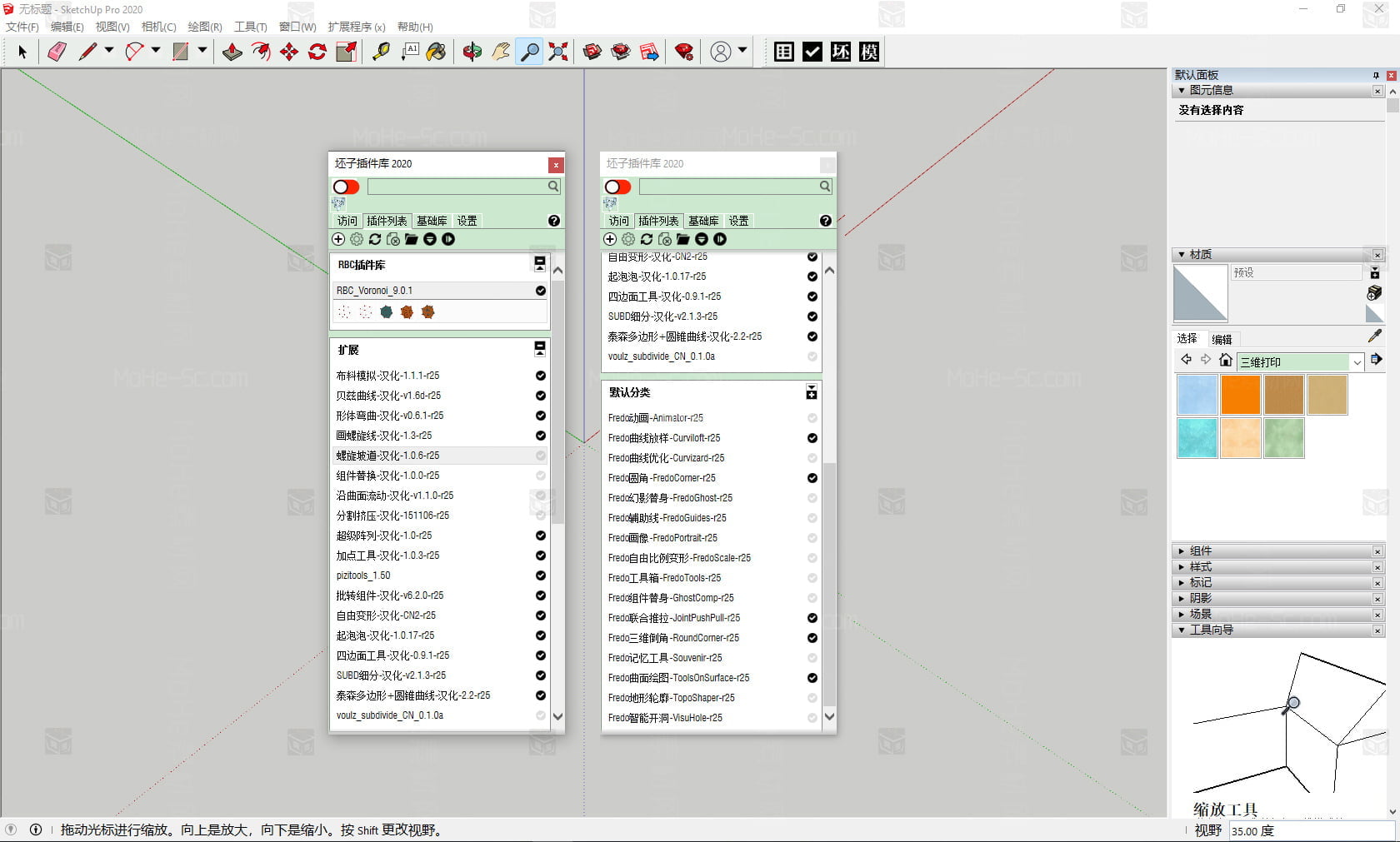
Task: Click the search field in left plugin panel
Action: point(457,187)
